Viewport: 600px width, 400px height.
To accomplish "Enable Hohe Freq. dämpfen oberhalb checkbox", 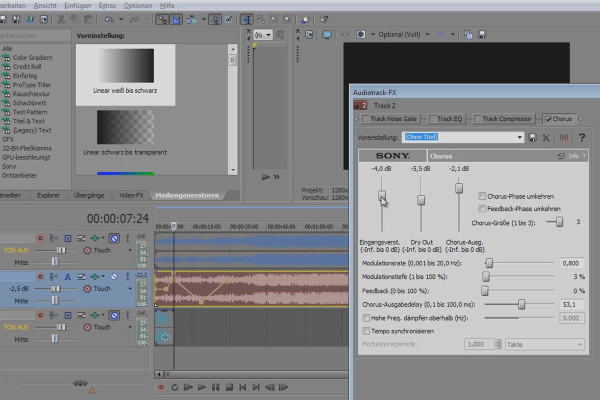I will click(x=366, y=318).
